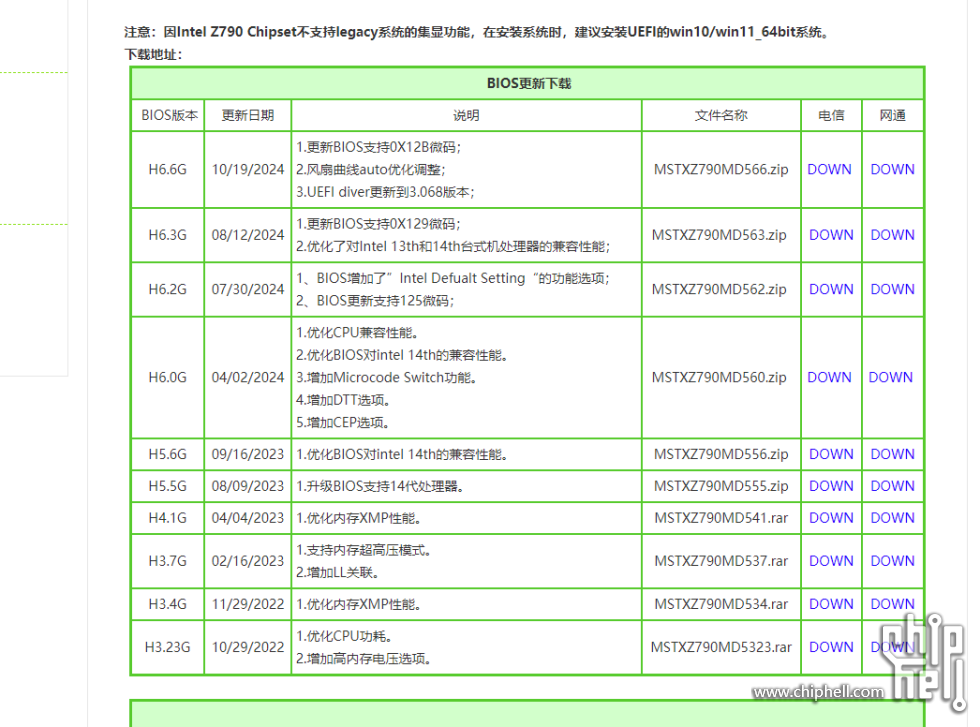
Task: Click the 电信 column header
Action: point(831,116)
